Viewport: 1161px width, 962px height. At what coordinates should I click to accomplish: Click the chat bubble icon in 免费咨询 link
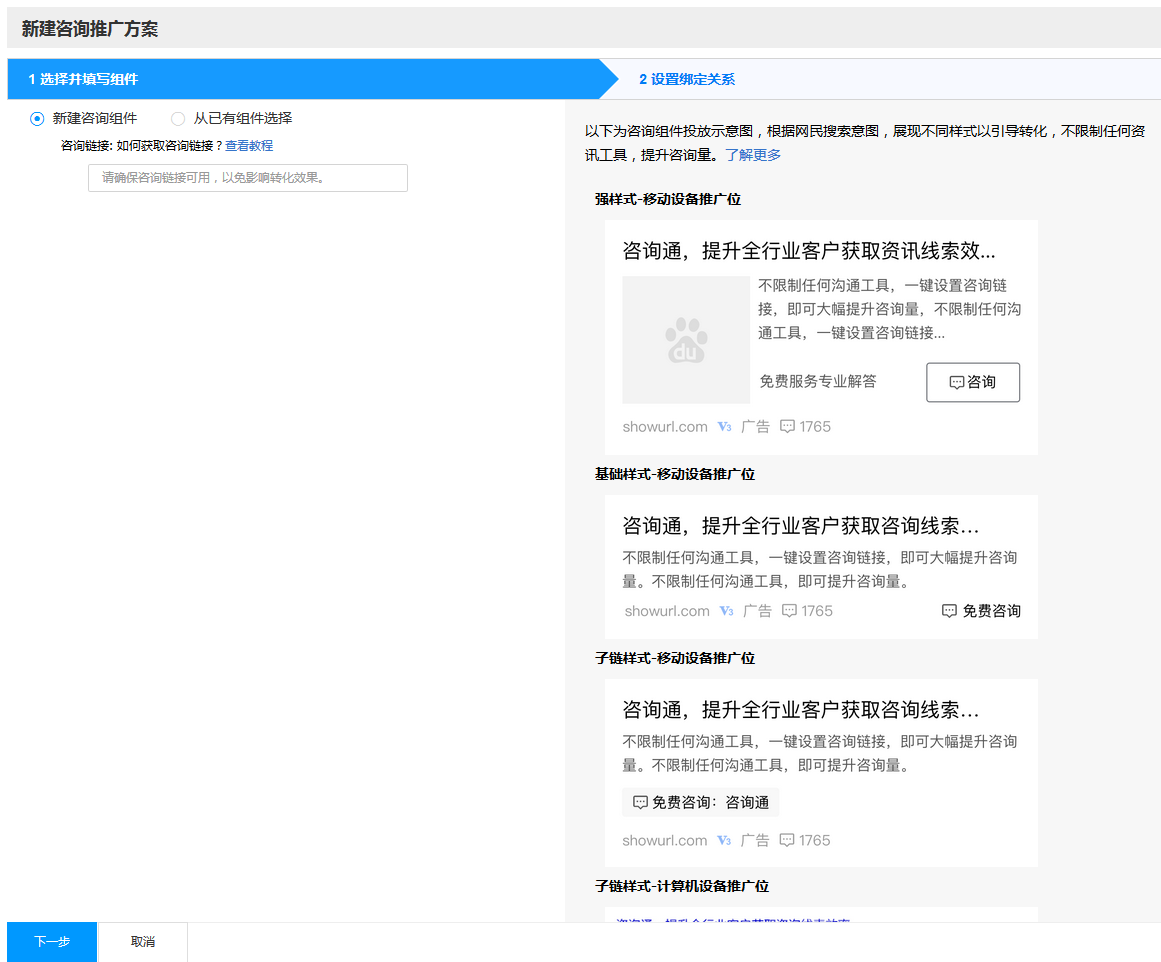pyautogui.click(x=949, y=611)
